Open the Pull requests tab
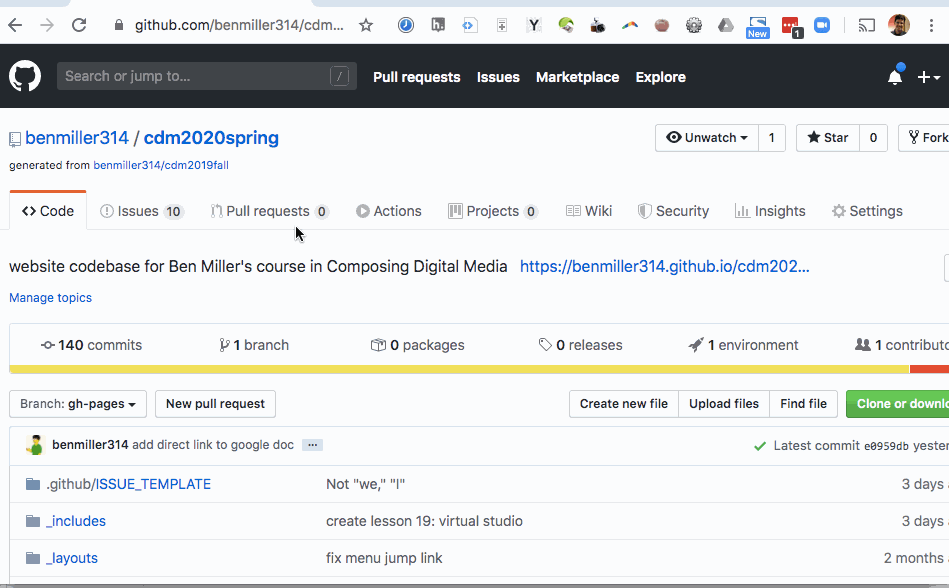Viewport: 949px width, 588px height. tap(269, 211)
